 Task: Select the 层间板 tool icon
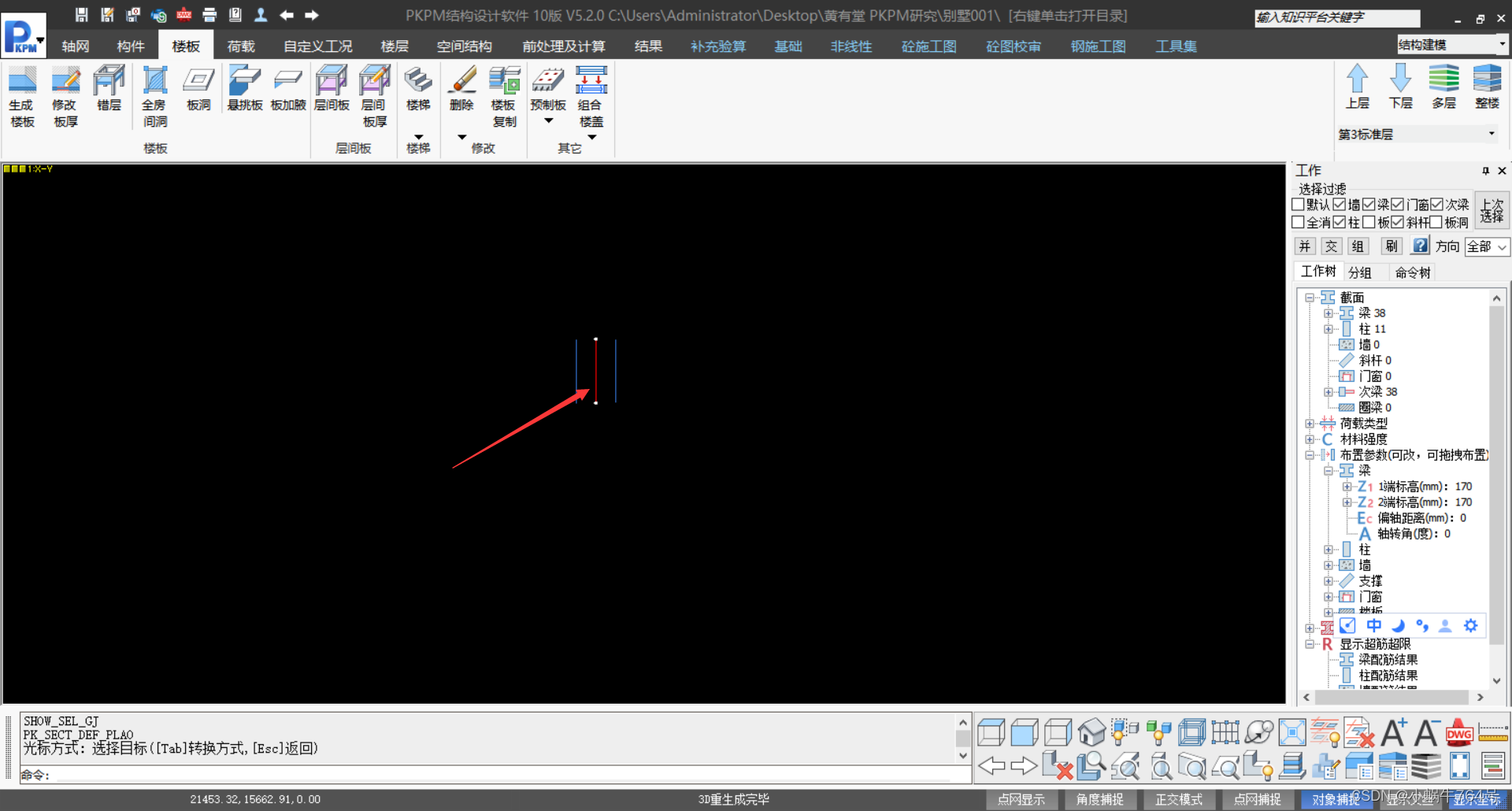(x=332, y=88)
